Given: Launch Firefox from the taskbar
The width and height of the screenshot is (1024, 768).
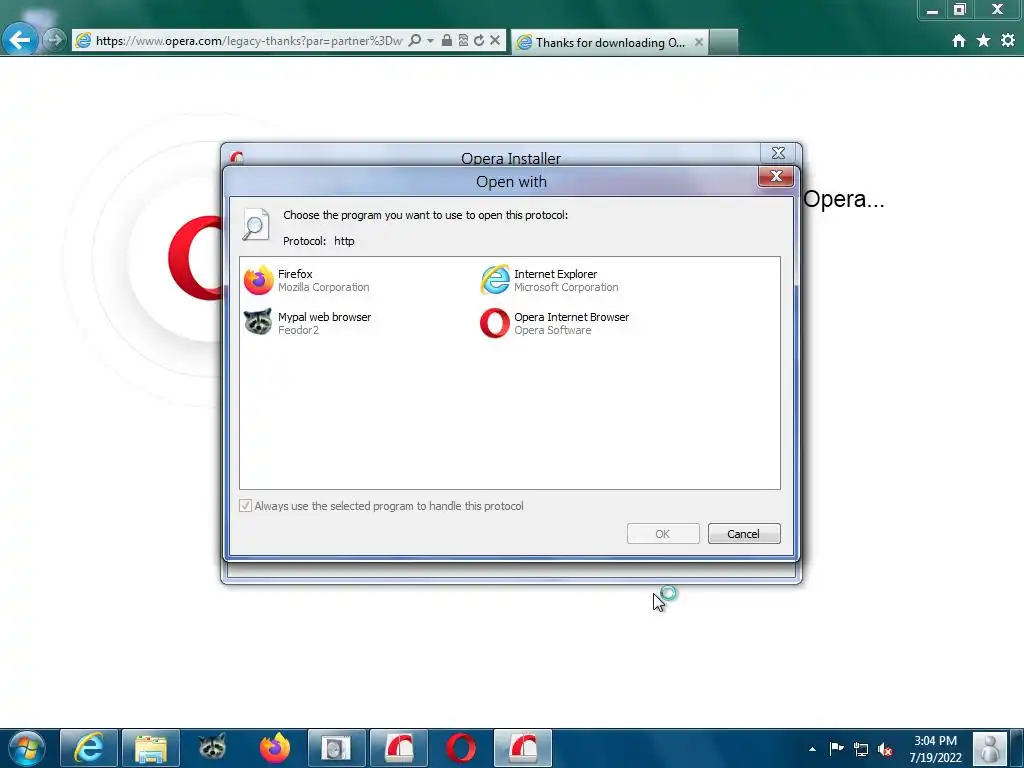Looking at the screenshot, I should (x=274, y=748).
